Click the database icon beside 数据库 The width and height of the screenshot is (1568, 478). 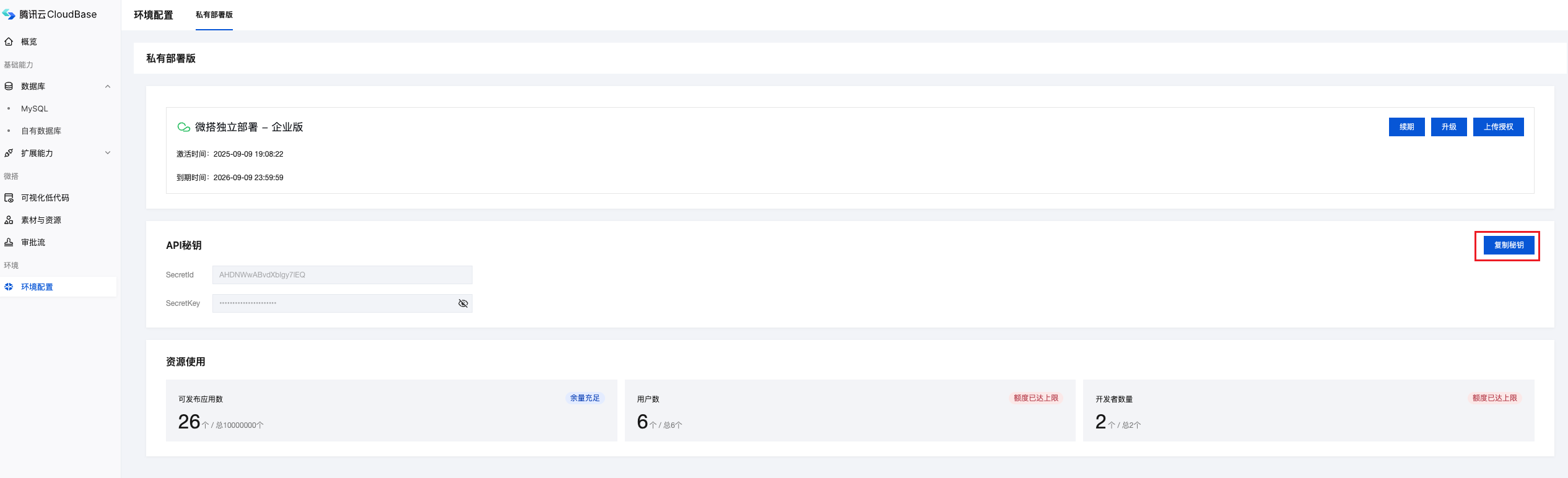pyautogui.click(x=9, y=86)
